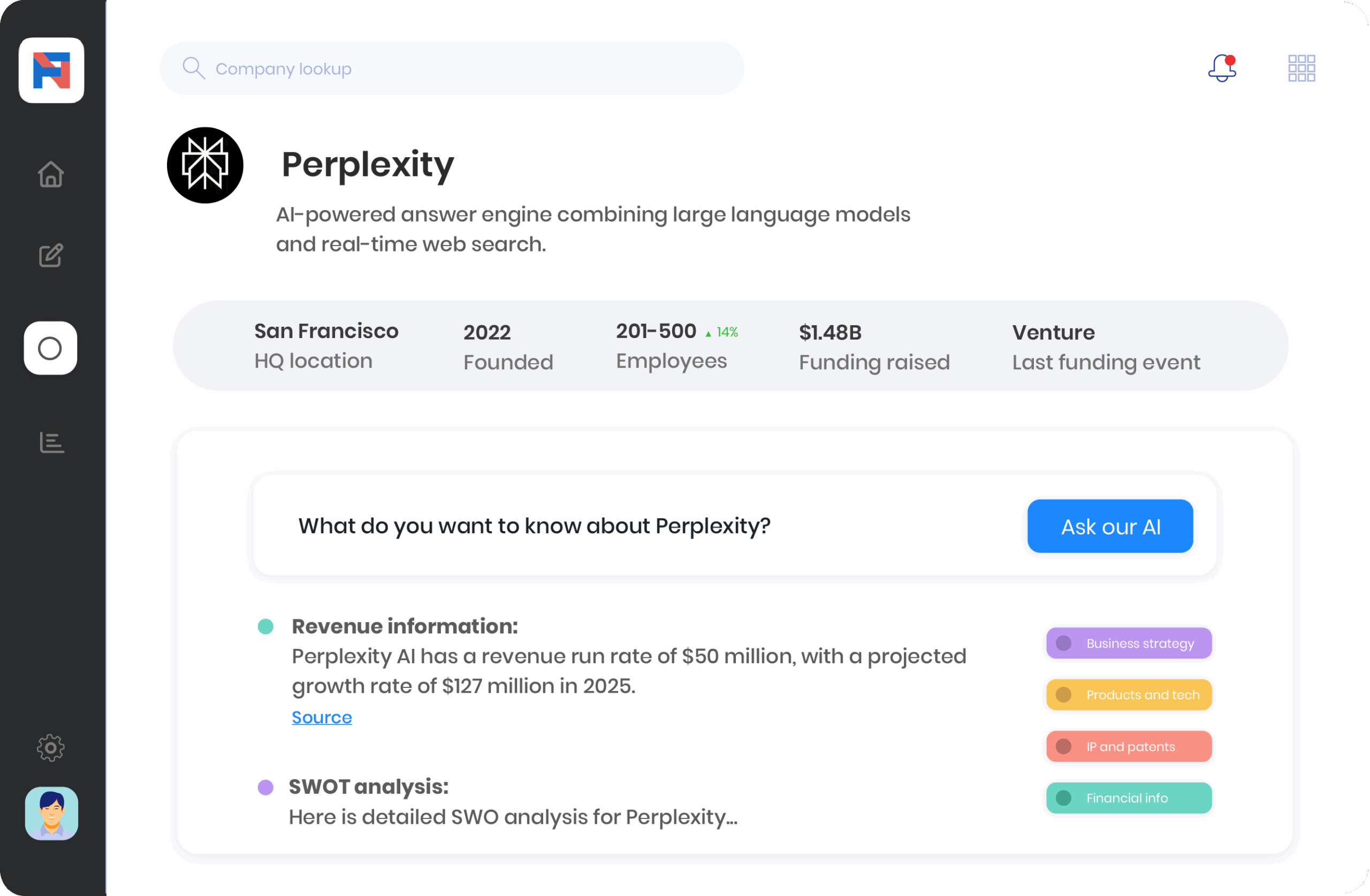Select the Business strategy tag
Viewport: 1370px width, 896px height.
coord(1128,643)
